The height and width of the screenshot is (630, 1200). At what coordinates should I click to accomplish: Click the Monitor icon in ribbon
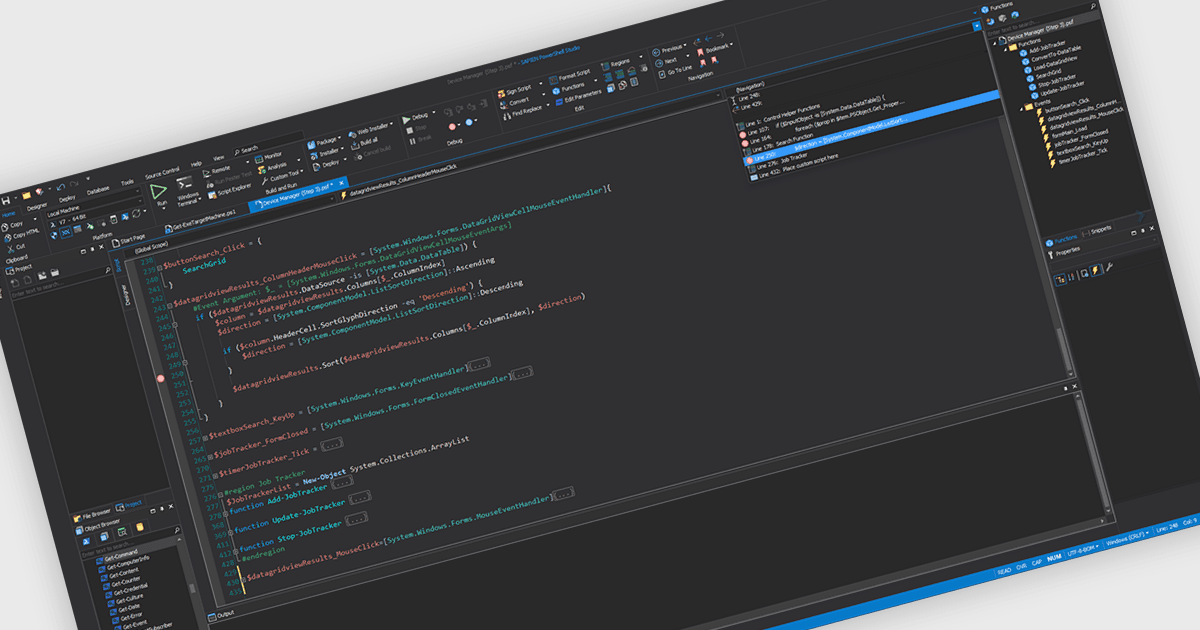pos(259,159)
